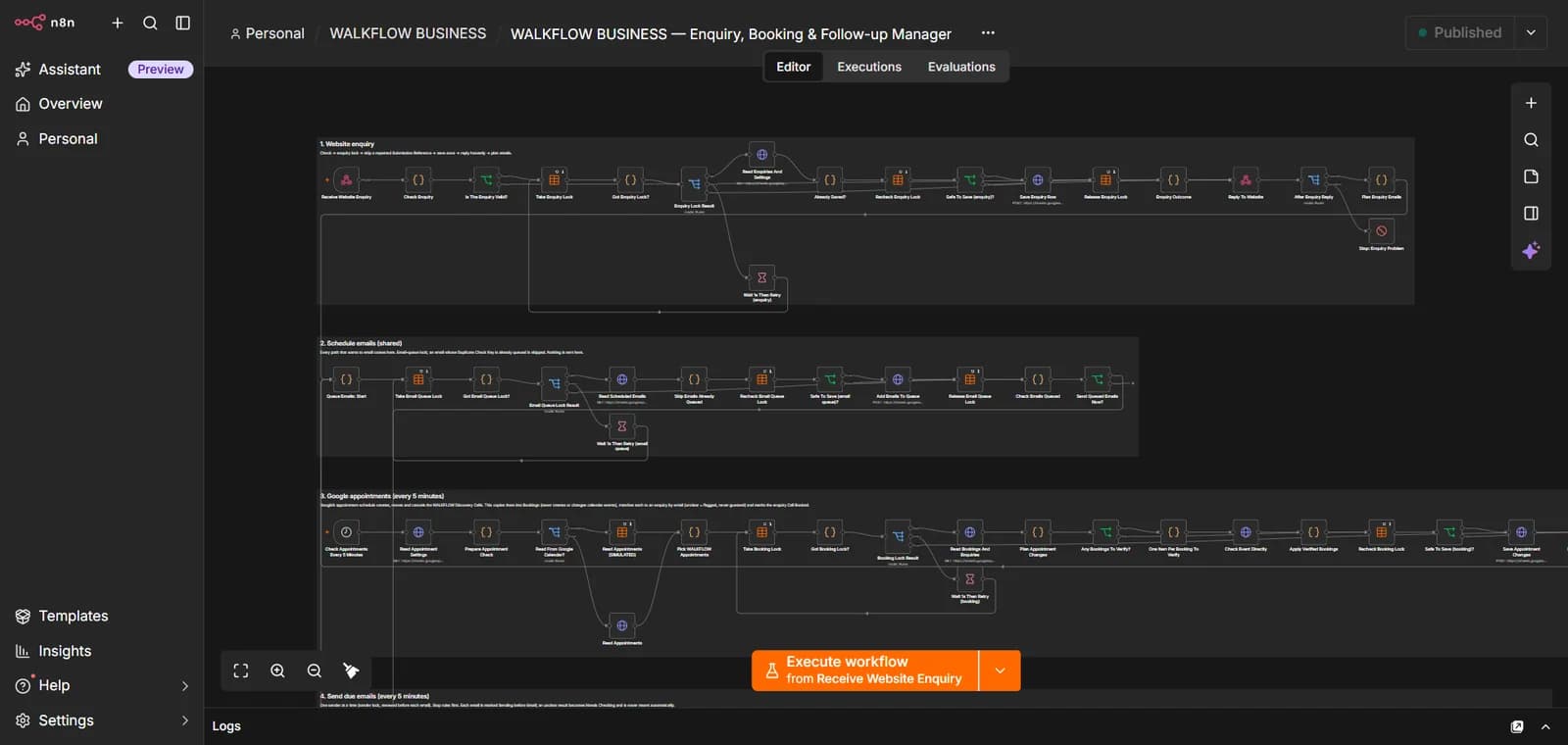This screenshot has height=745, width=1568.
Task: Expand the Help menu
Action: click(102, 685)
